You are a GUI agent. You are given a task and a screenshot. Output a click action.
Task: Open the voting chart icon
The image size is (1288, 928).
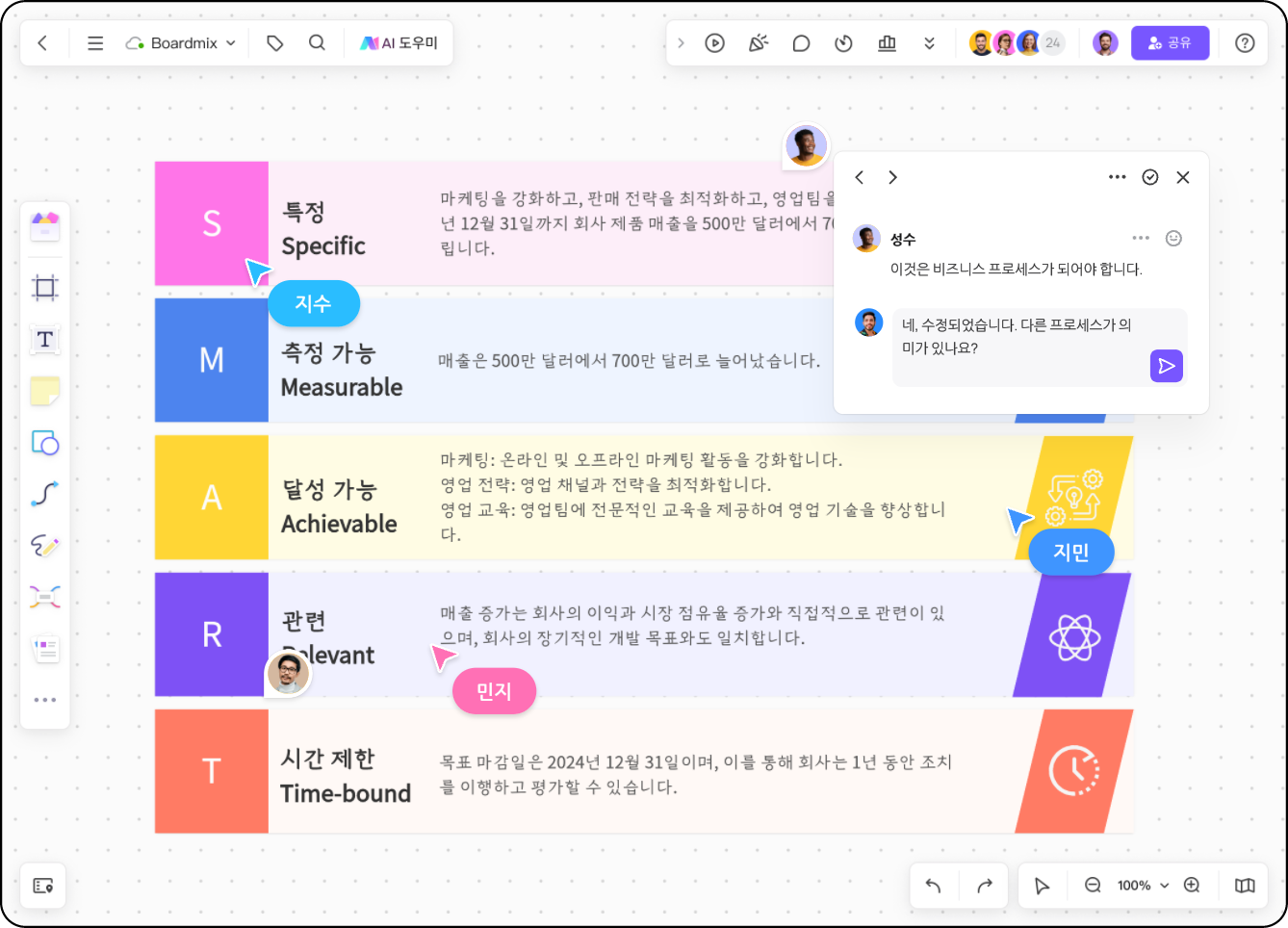(888, 43)
